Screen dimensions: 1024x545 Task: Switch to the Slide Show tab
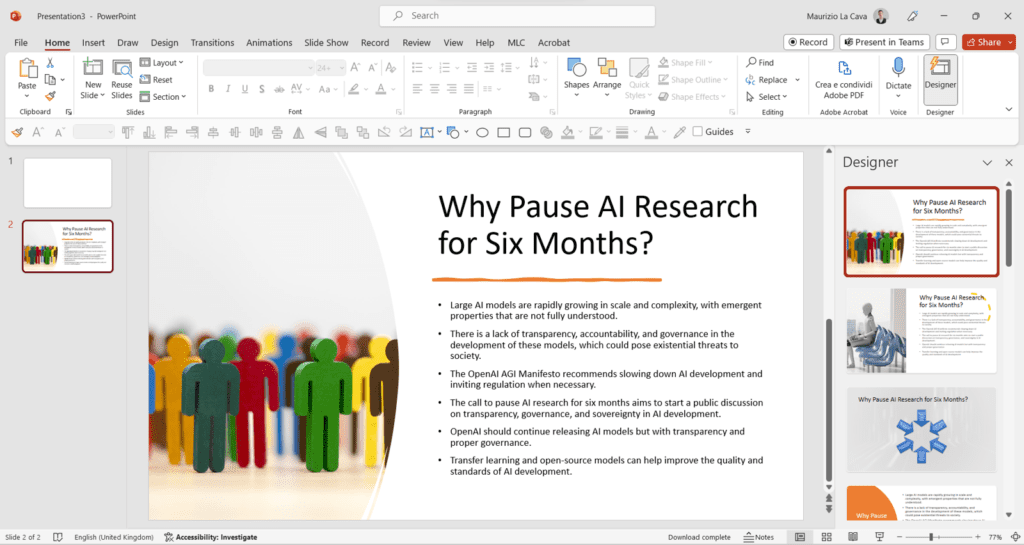pos(326,42)
